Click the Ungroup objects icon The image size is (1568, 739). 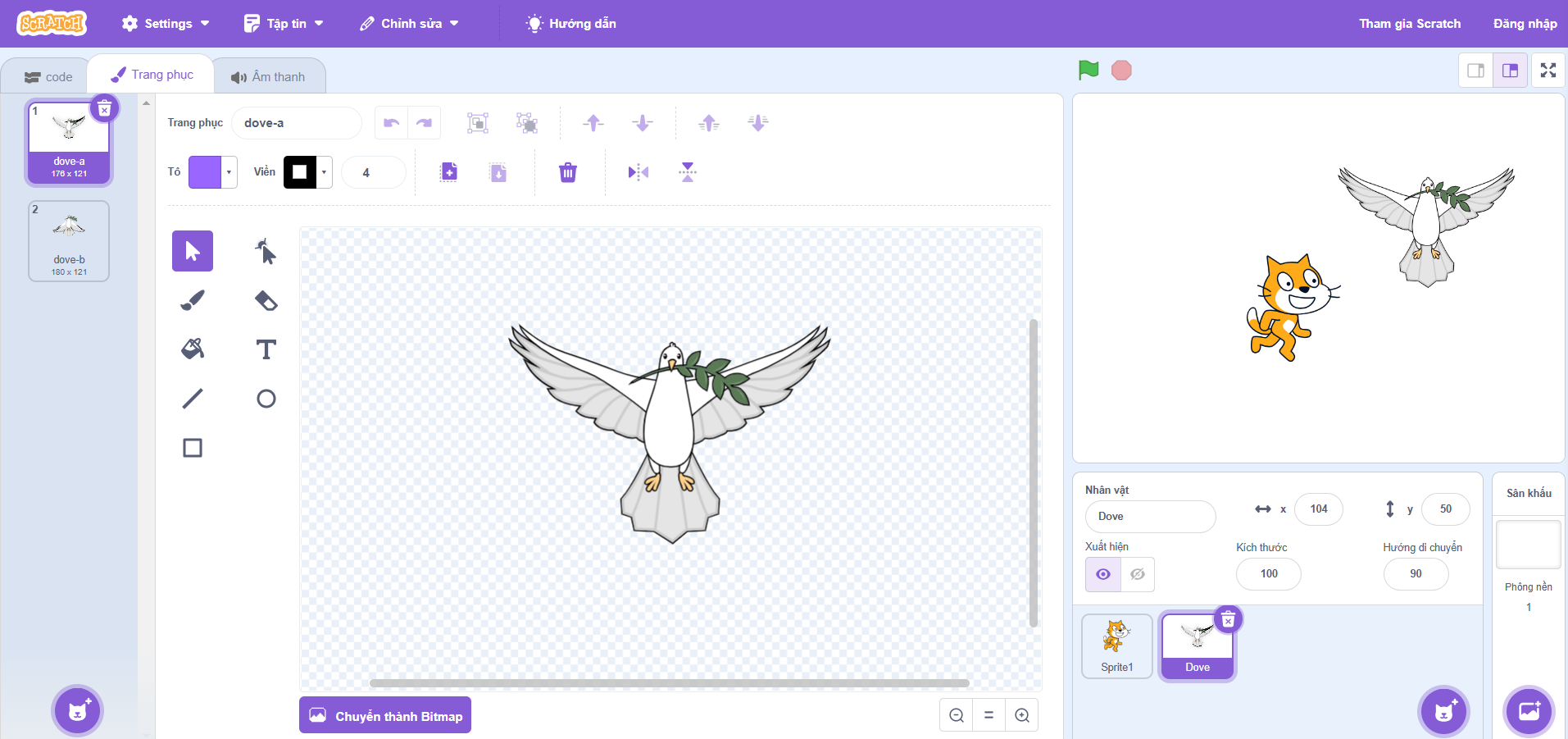click(527, 123)
